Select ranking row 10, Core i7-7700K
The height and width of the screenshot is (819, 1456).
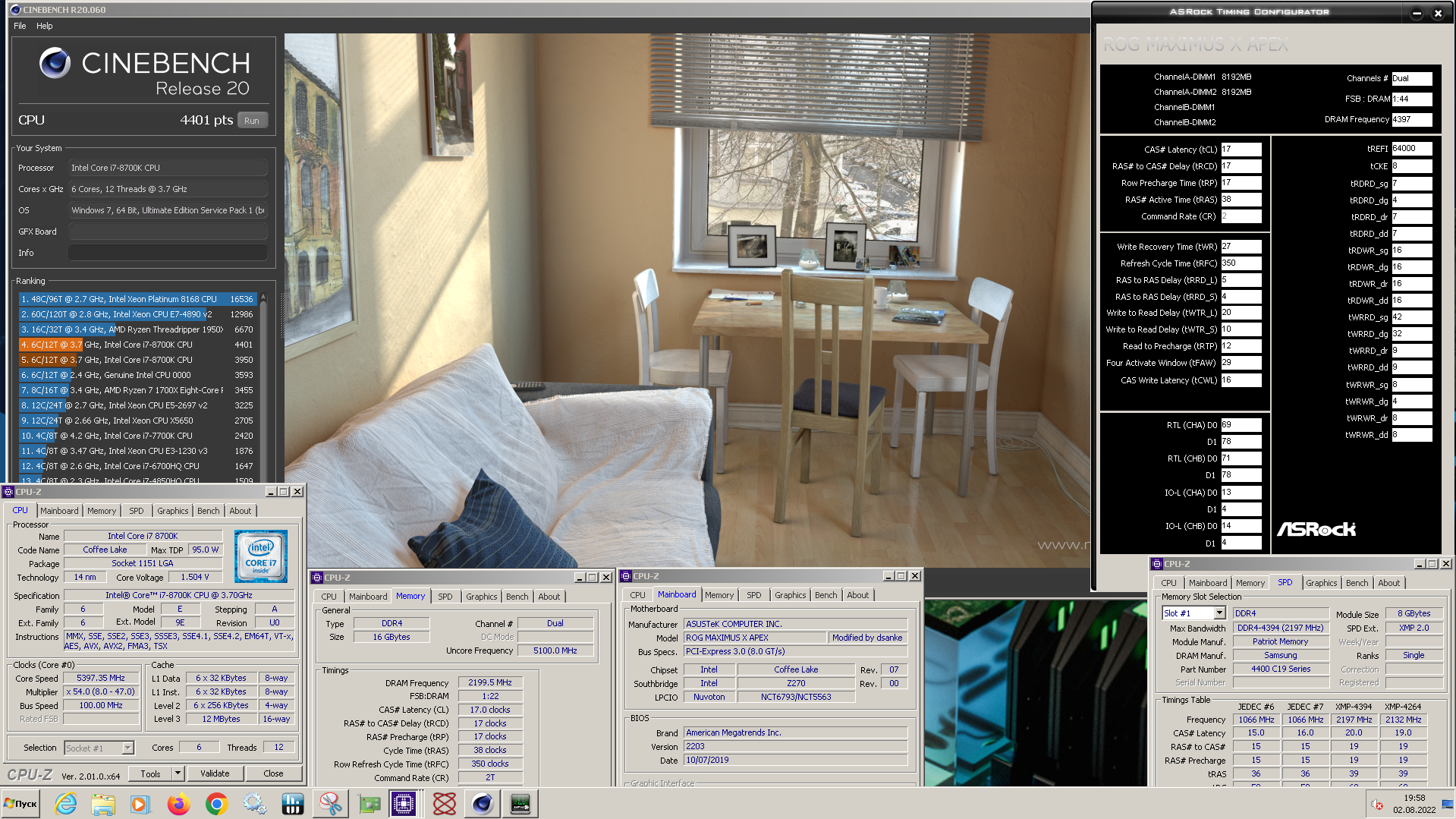click(x=137, y=436)
